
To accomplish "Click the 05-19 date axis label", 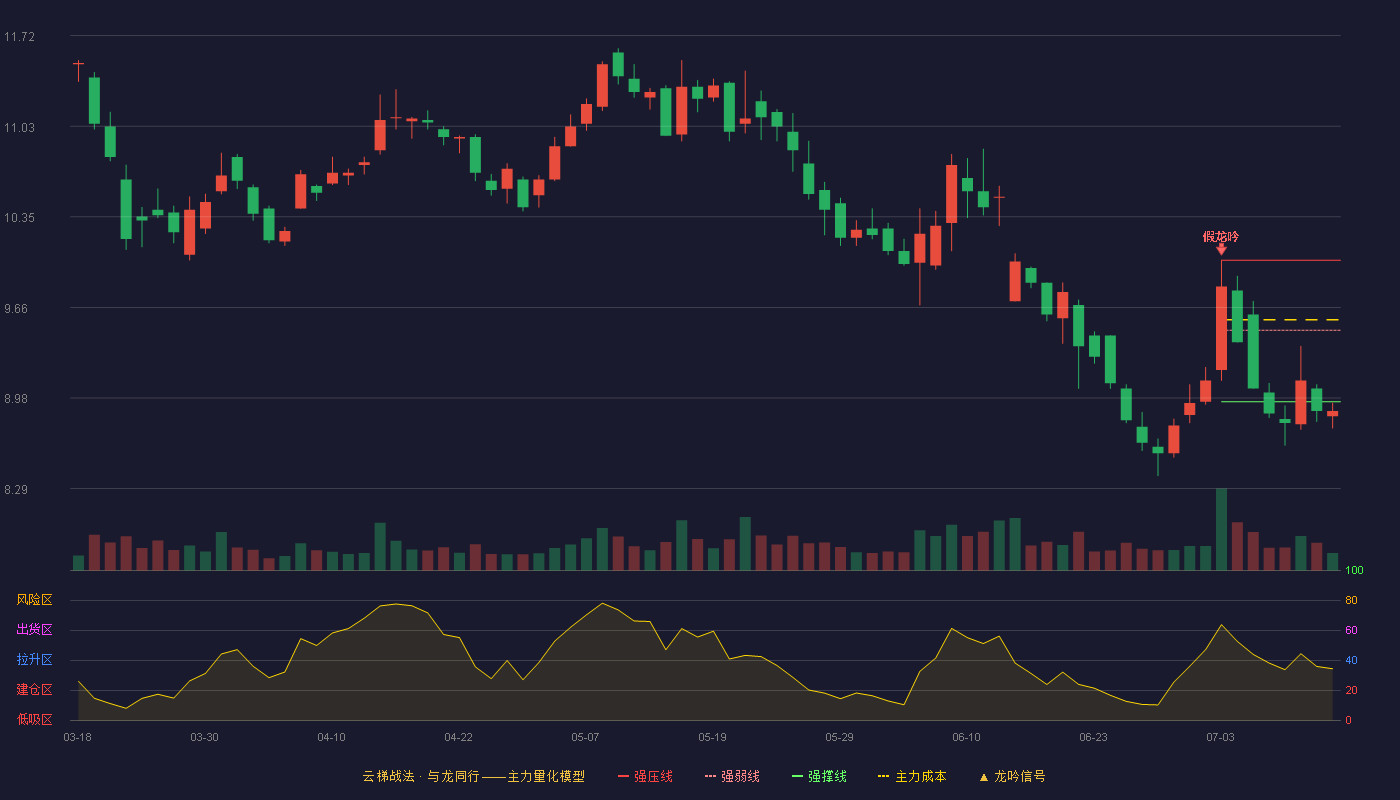I will point(712,737).
